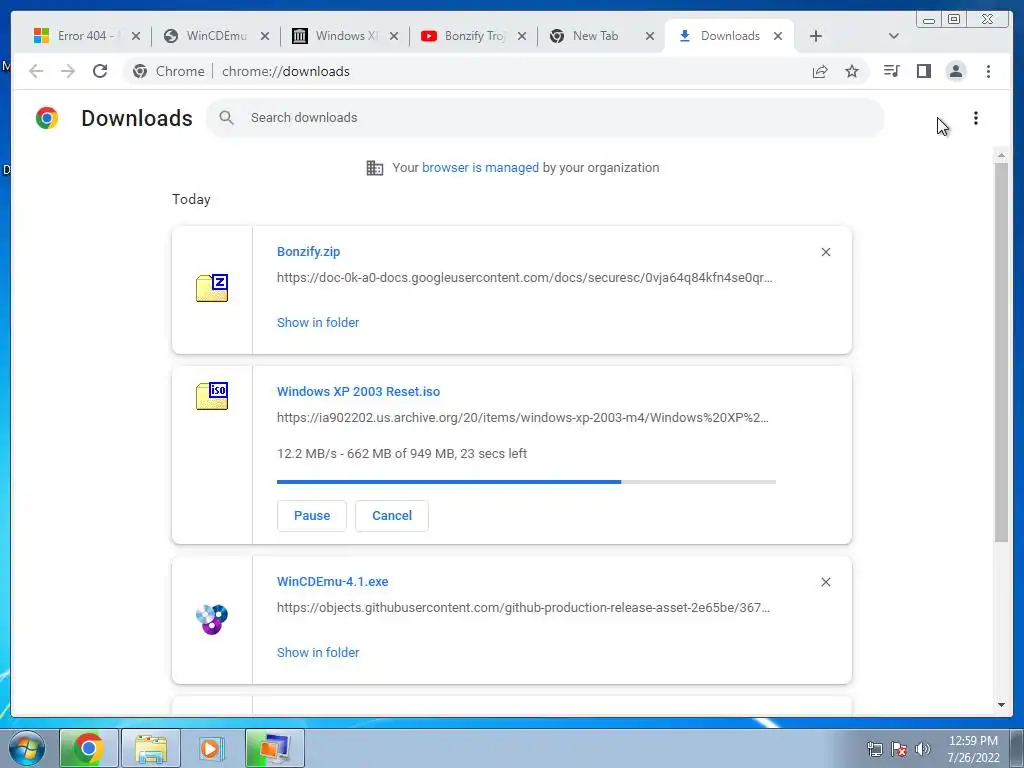Screen dimensions: 1024x768
Task: Click the Chrome logo beside Downloads title
Action: click(47, 118)
